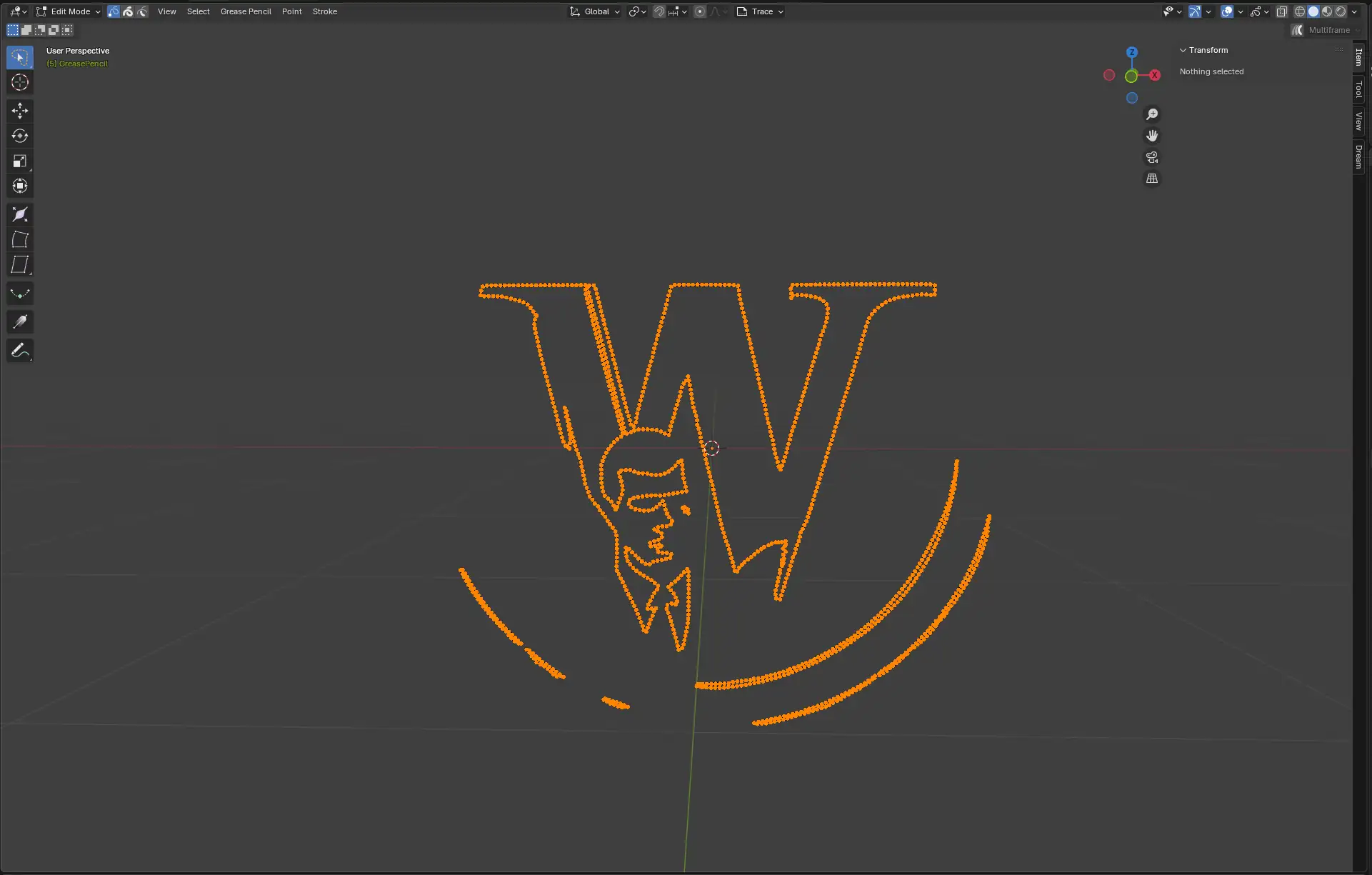This screenshot has width=1372, height=875.
Task: Select the Annotate pencil tool
Action: pos(20,351)
